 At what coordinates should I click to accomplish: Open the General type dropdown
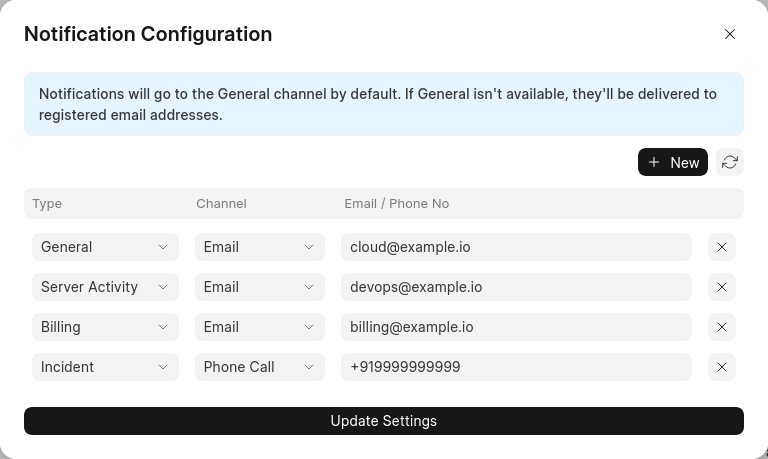(x=105, y=247)
